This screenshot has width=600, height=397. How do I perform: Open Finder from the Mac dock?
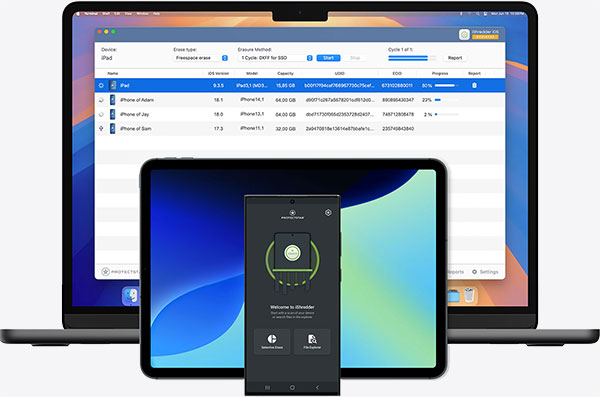point(130,296)
